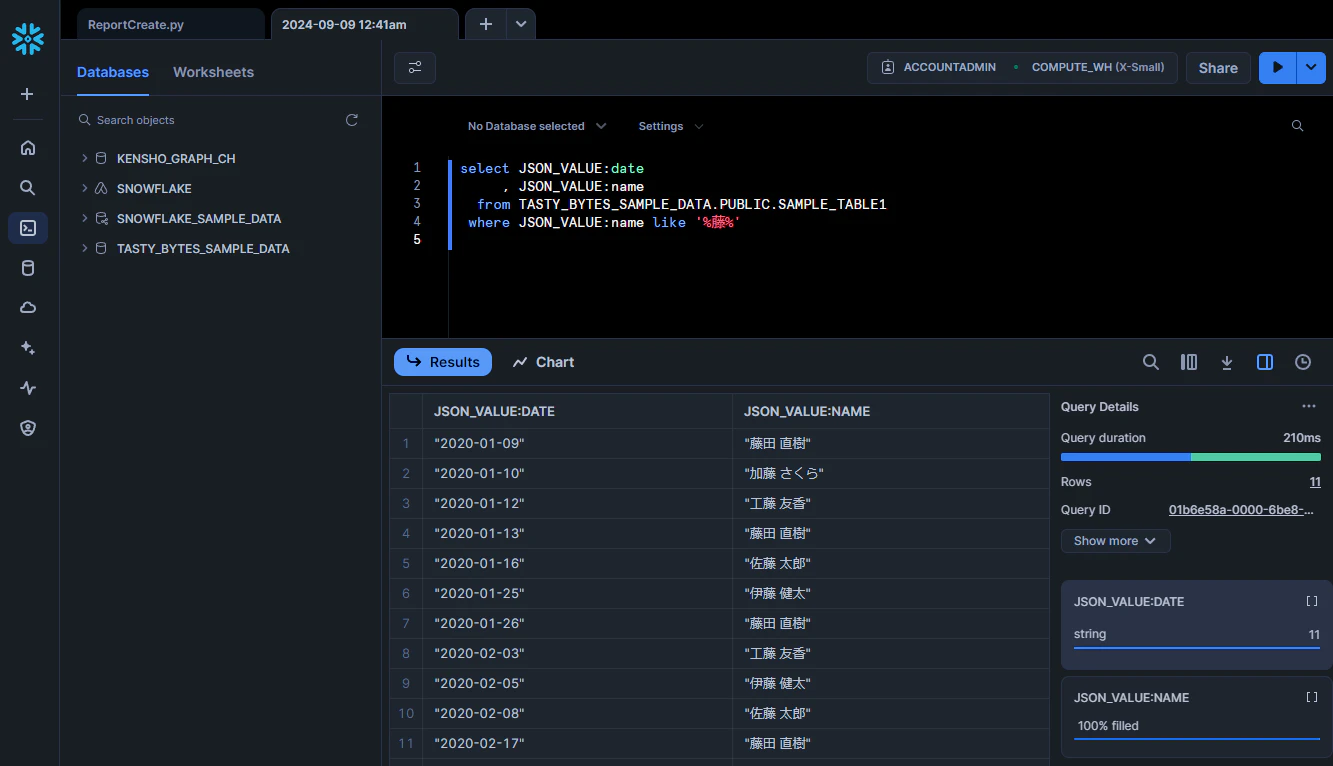Run the query with play button
The image size is (1333, 766).
point(1277,68)
